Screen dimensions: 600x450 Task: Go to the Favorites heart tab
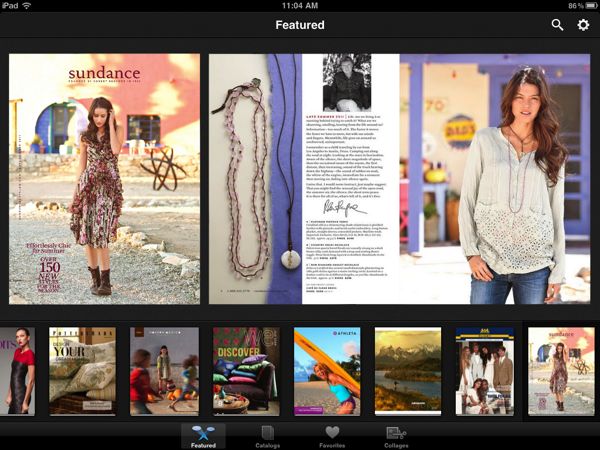point(332,436)
